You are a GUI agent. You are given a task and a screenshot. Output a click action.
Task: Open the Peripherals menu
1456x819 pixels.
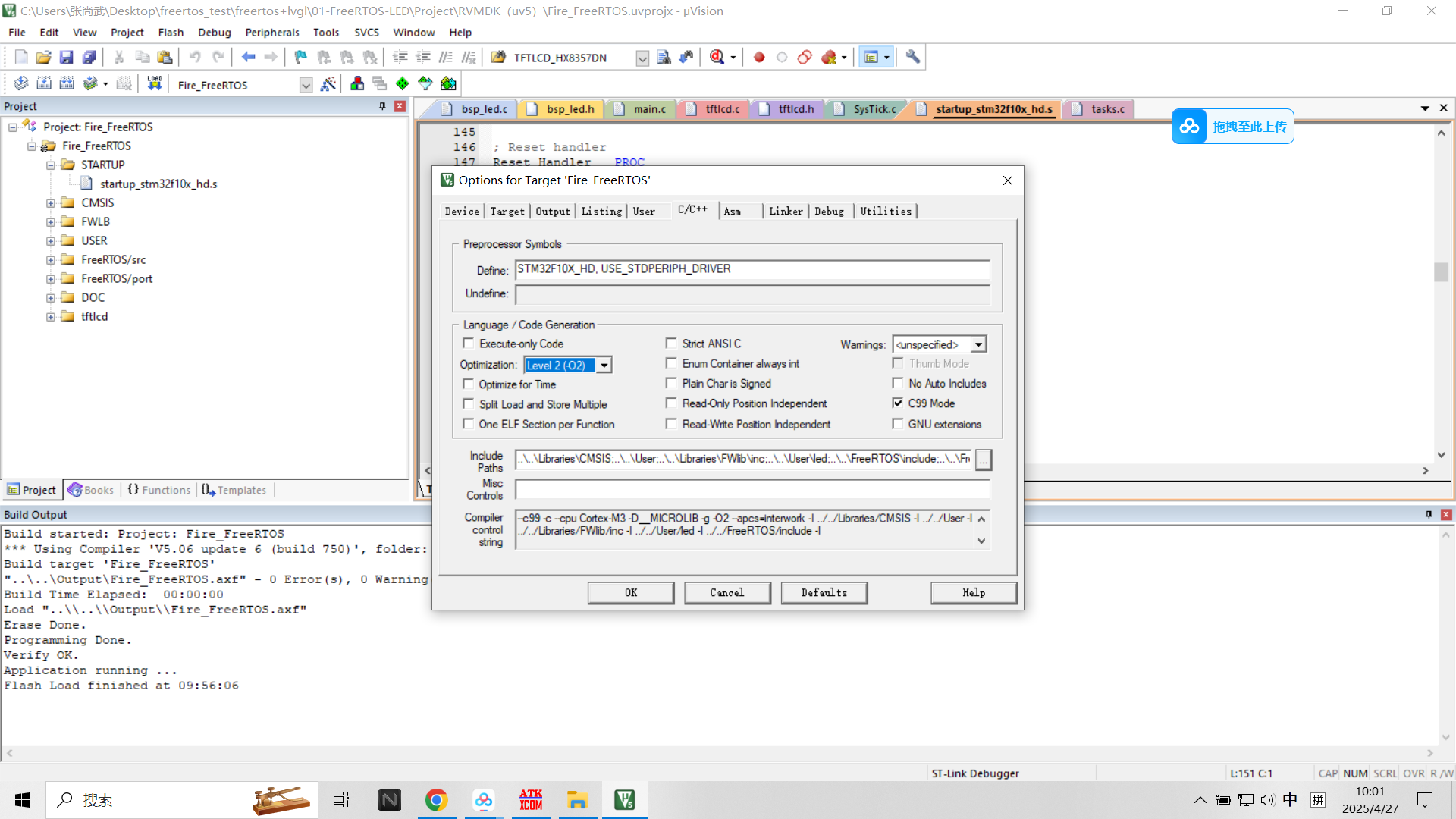[272, 33]
